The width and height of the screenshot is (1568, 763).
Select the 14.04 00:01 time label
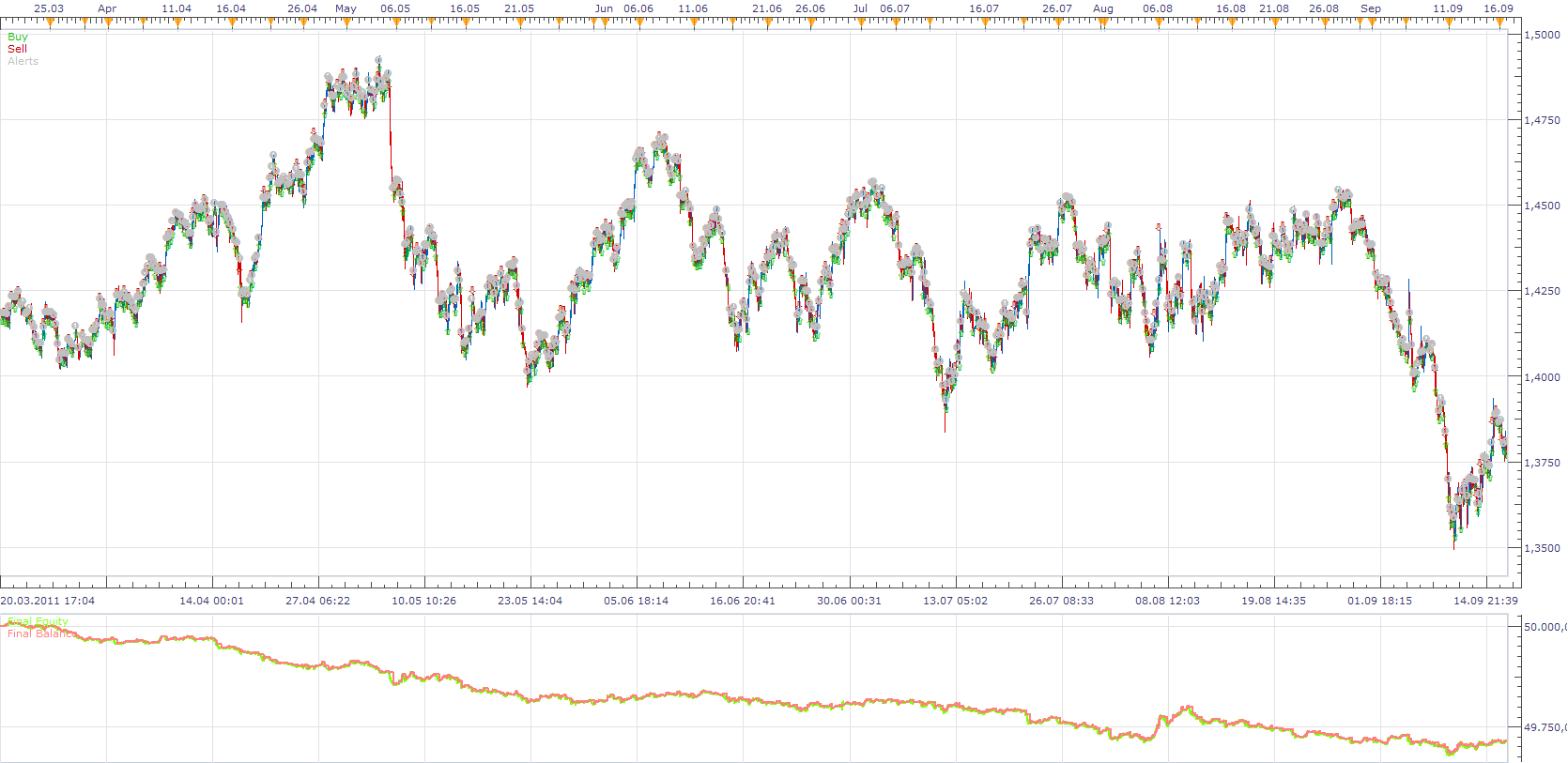211,601
